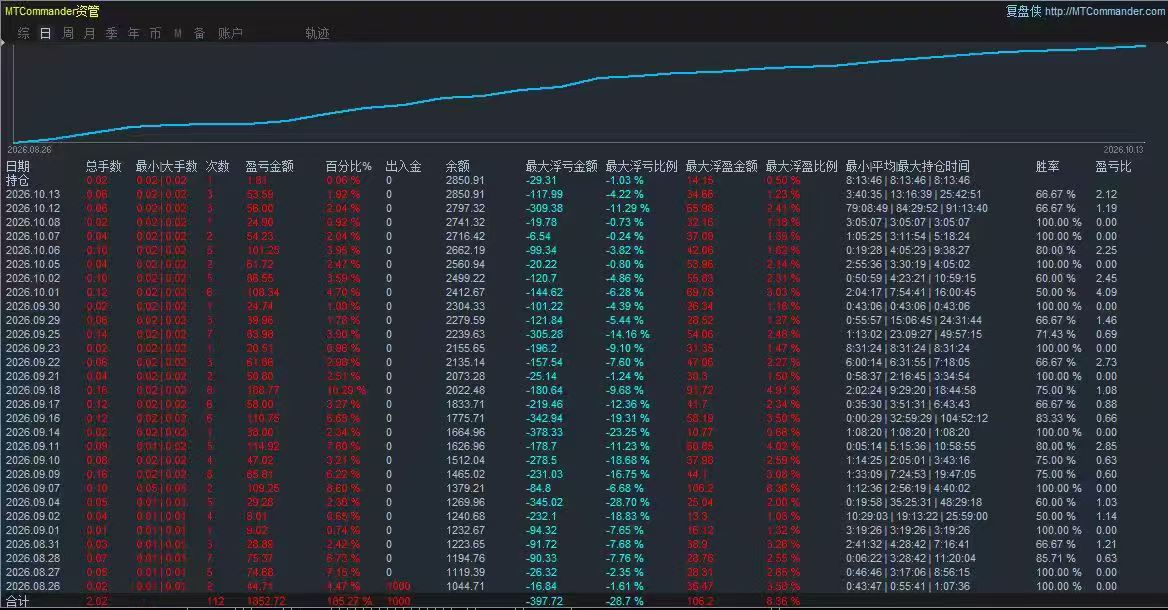Click the balance value 1044.71

click(465, 586)
